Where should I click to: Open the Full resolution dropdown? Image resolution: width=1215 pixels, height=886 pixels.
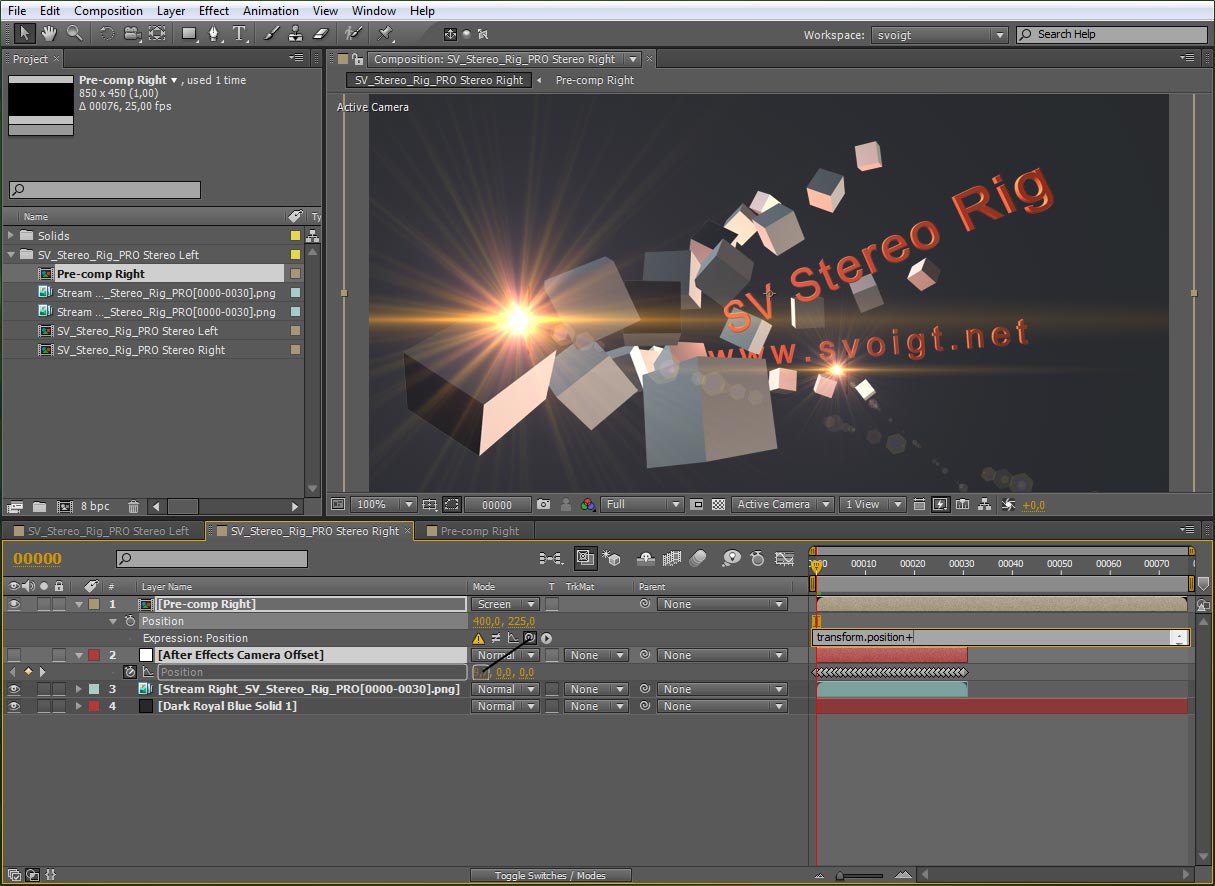tap(642, 505)
